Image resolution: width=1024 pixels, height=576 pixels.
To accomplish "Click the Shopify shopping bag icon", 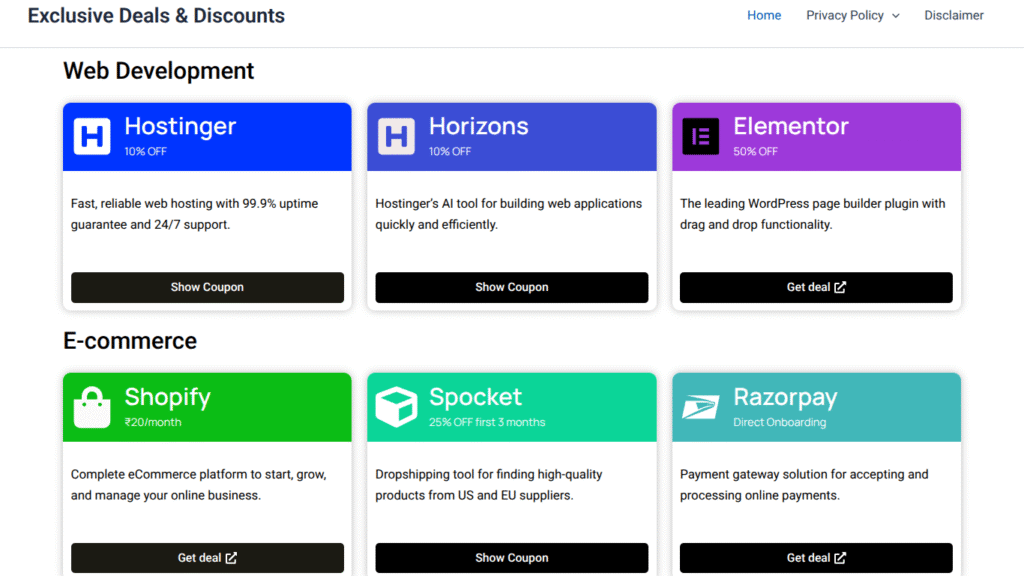I will (x=92, y=407).
